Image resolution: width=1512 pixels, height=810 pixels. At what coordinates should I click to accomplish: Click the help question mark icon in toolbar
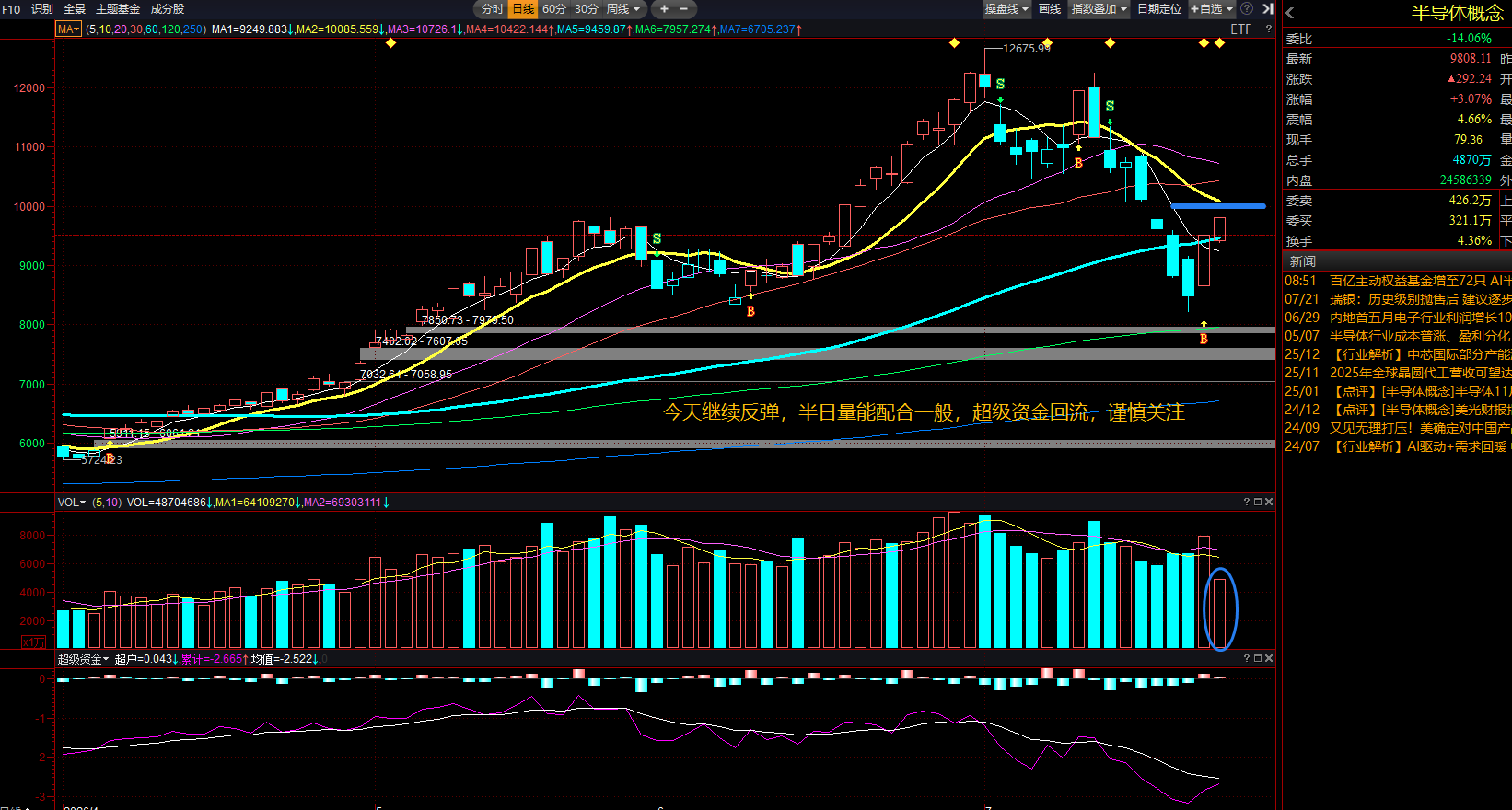[1247, 9]
